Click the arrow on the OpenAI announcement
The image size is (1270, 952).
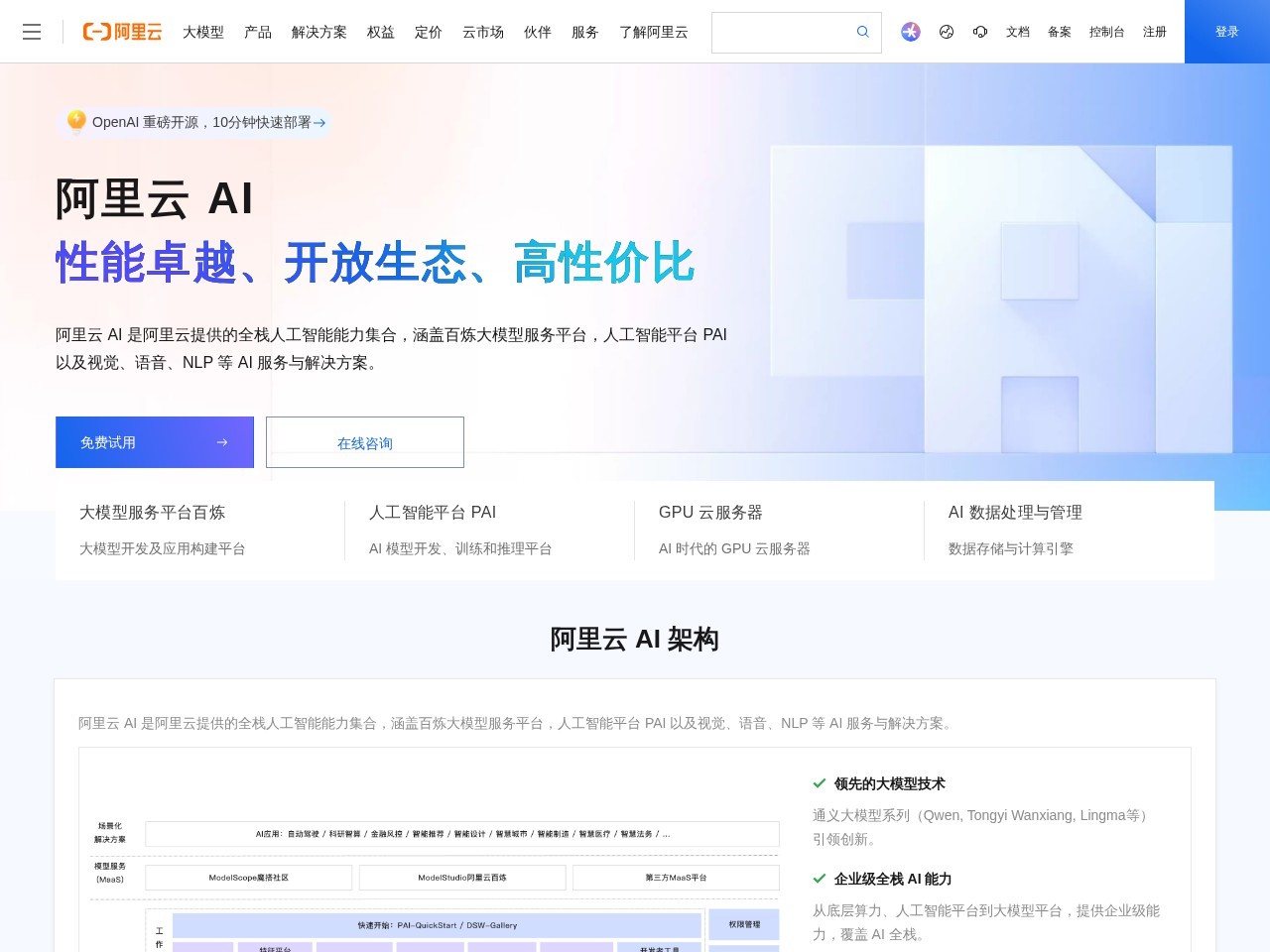point(319,122)
